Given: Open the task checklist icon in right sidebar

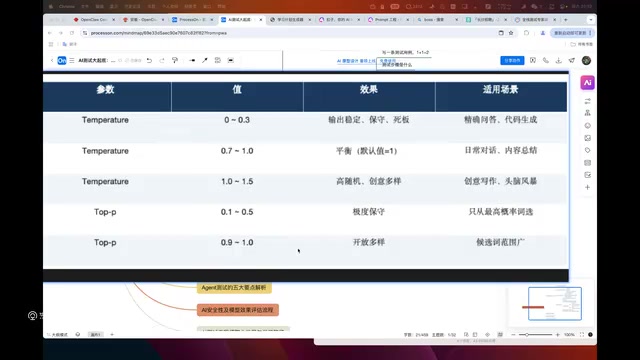Looking at the screenshot, I should (x=587, y=175).
